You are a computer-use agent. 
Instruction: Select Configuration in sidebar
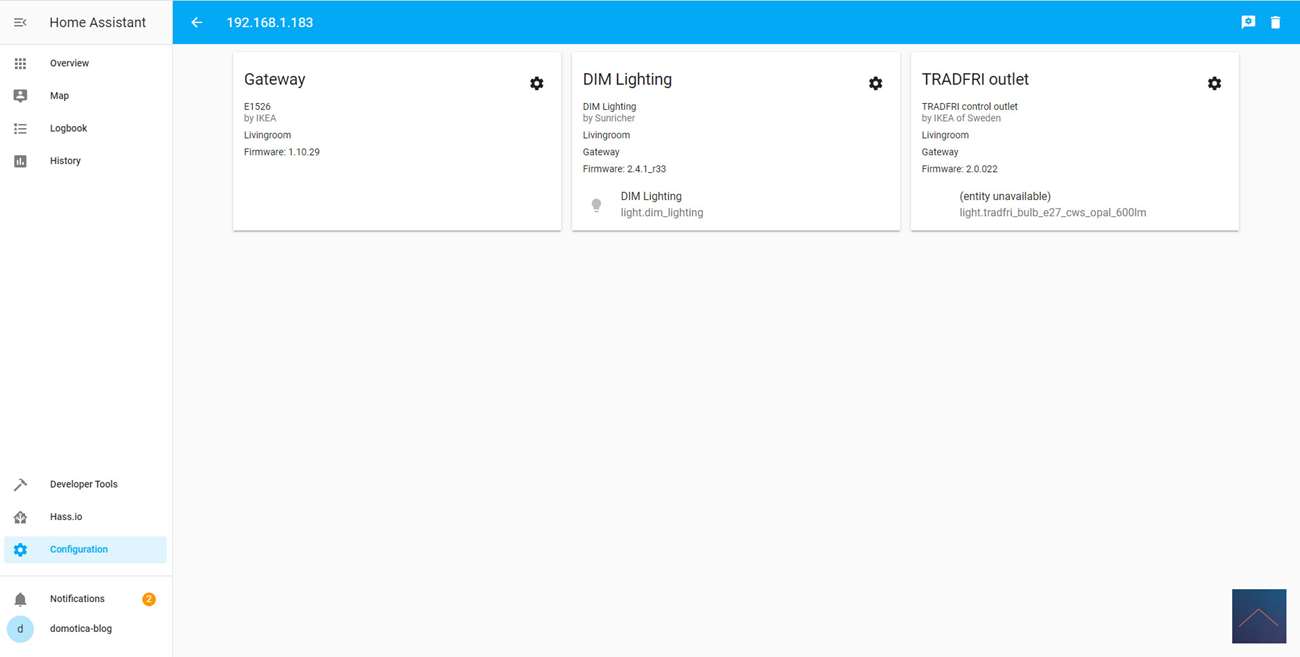coord(78,549)
